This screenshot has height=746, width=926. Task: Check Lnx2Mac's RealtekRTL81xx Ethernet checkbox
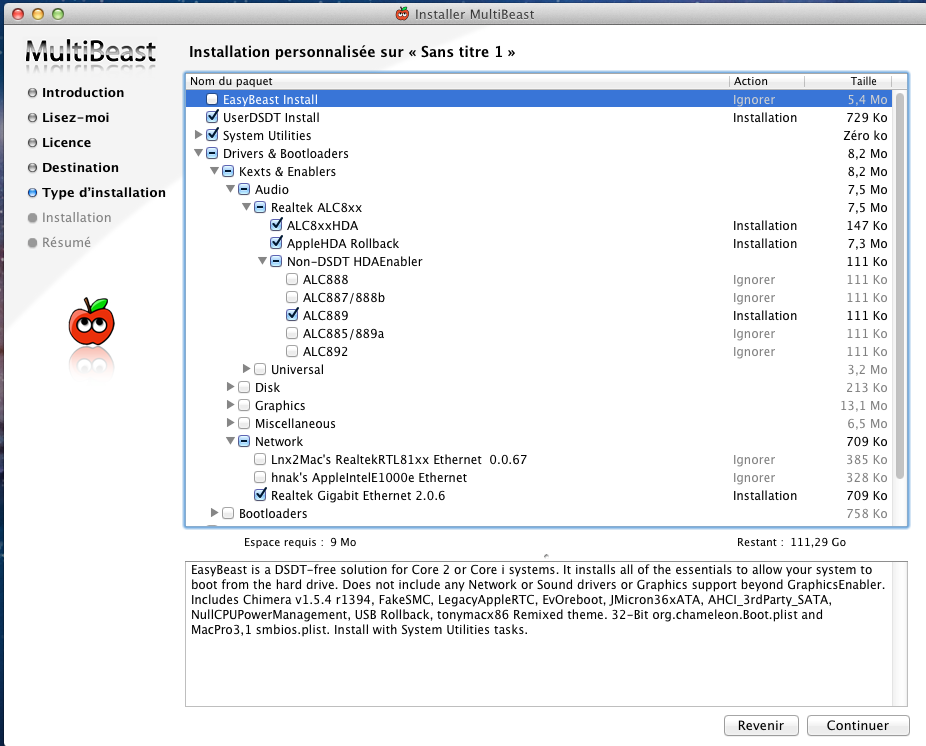[260, 459]
